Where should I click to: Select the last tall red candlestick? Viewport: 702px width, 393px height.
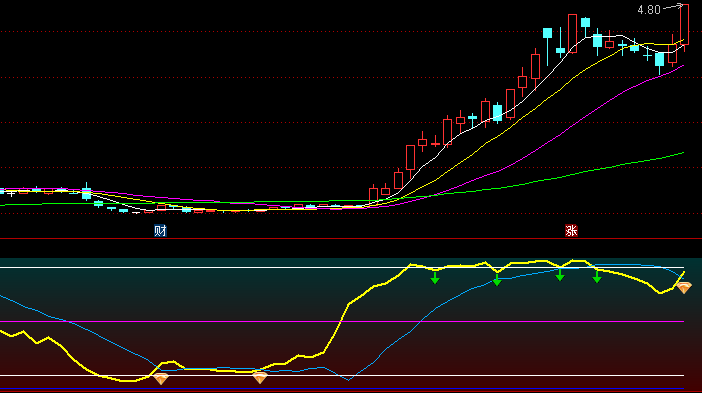coord(684,25)
